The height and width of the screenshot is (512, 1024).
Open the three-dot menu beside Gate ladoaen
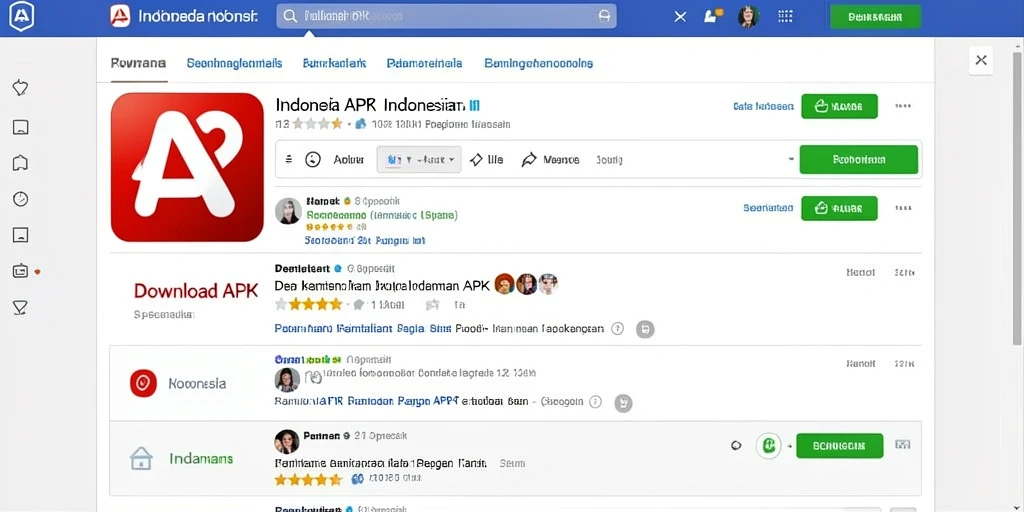[903, 106]
